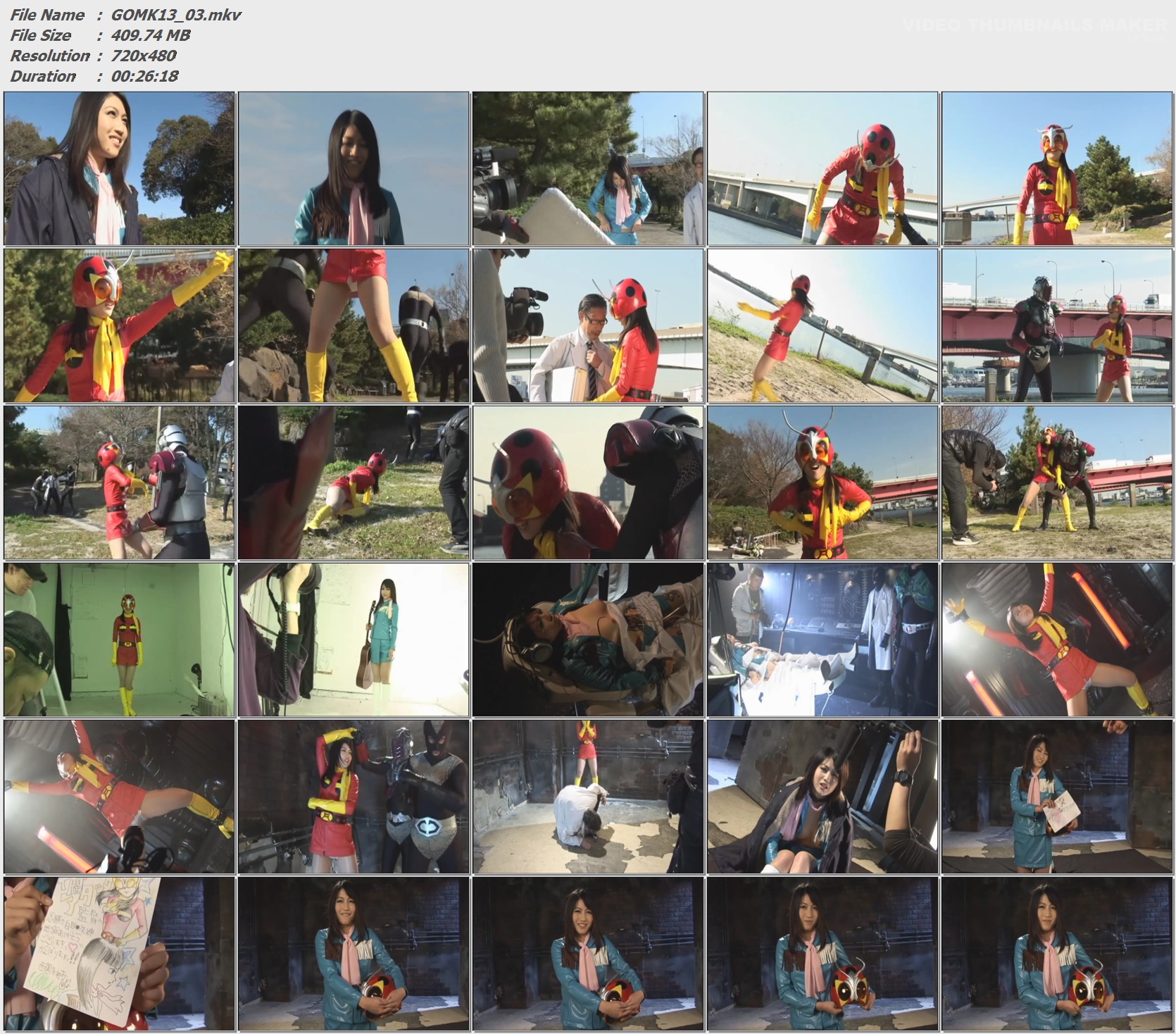Open thumbnail of cameraman bending to film grapple

(1057, 482)
